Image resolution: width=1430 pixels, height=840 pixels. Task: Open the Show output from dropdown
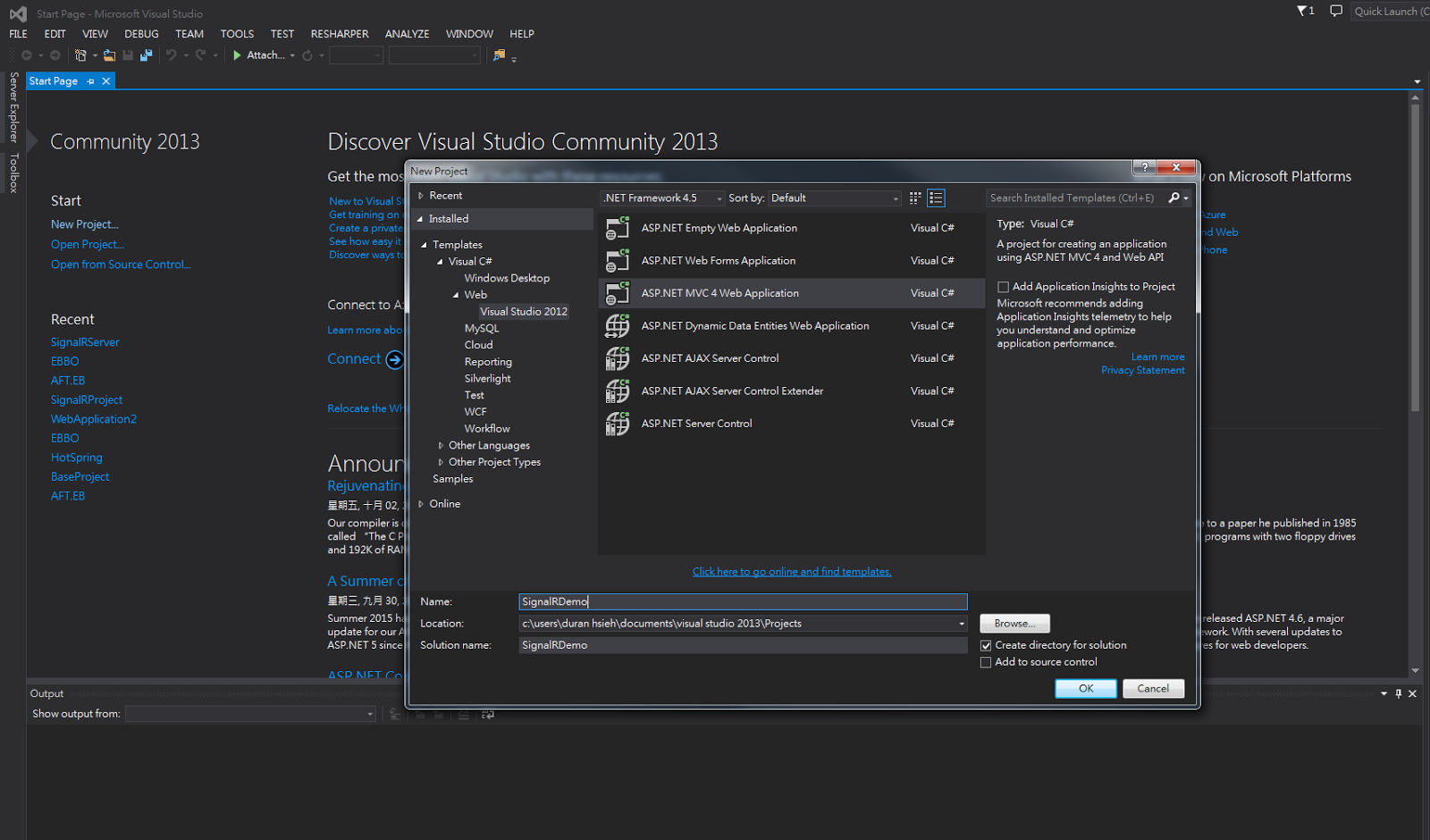pos(250,714)
